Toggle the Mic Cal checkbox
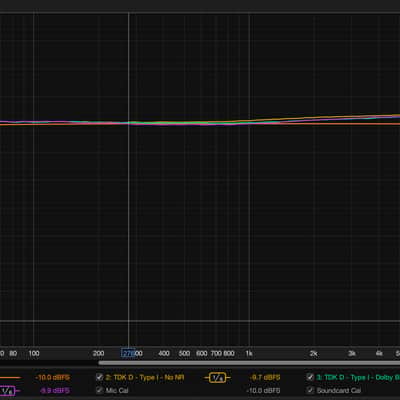Screen dimensions: 400x400 pyautogui.click(x=99, y=390)
